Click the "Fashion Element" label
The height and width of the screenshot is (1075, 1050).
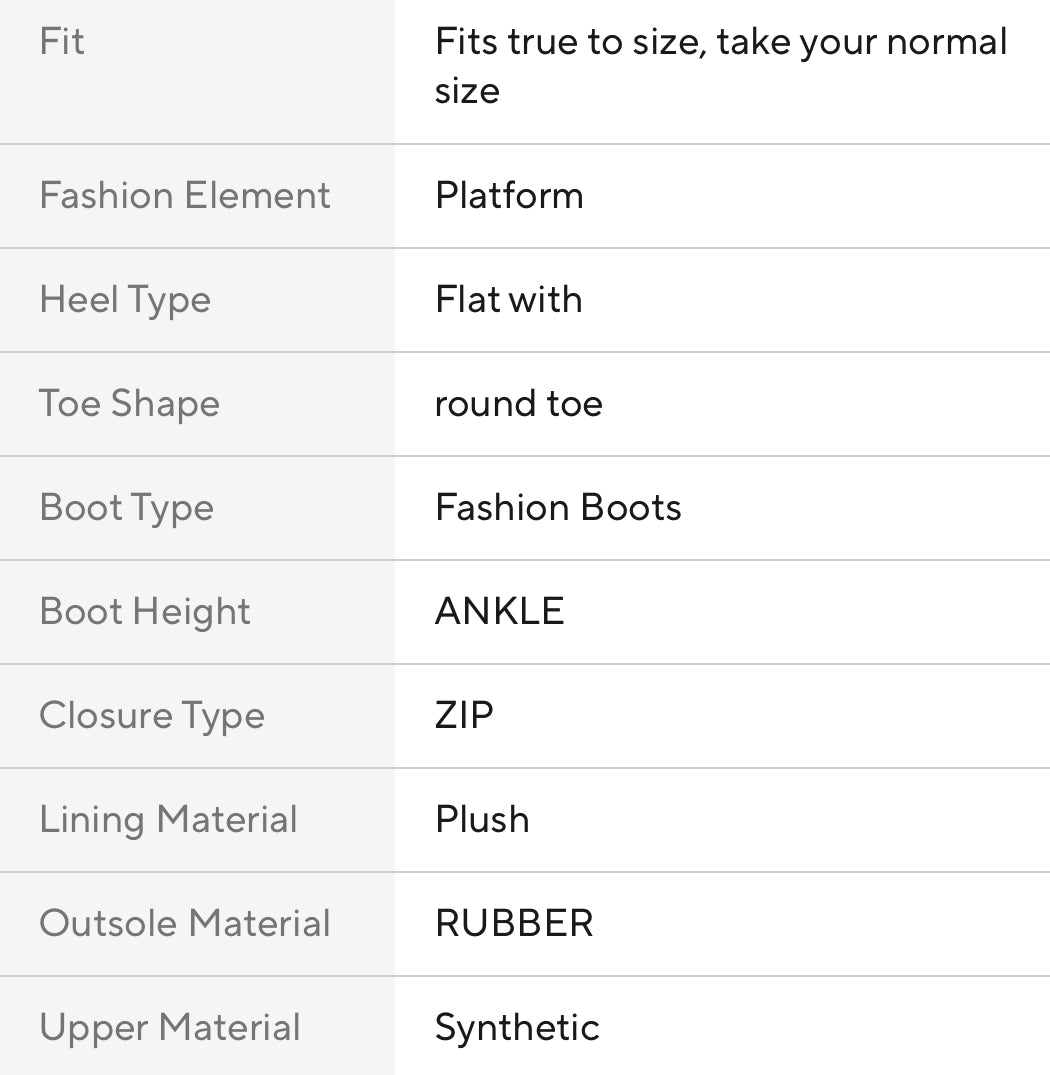click(185, 195)
